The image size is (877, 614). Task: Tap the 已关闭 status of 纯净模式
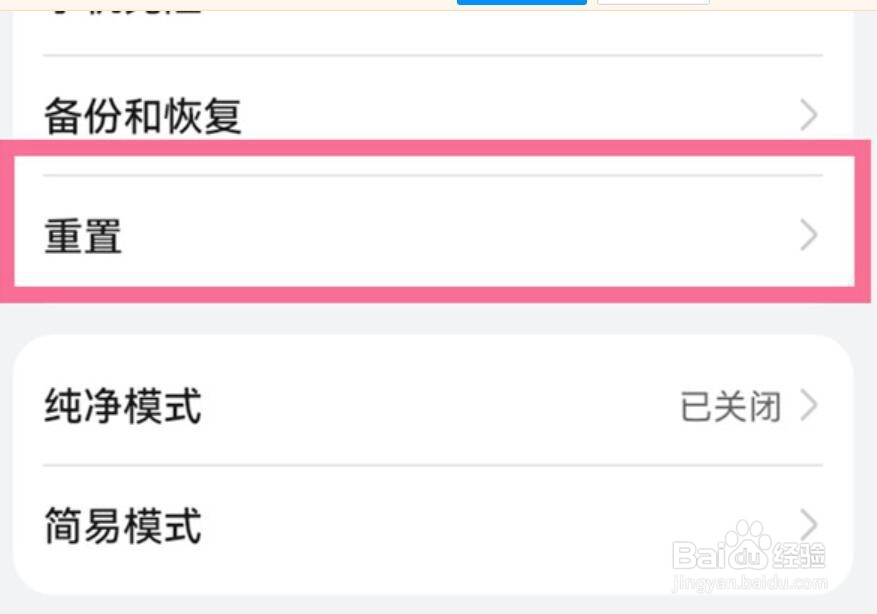[729, 406]
